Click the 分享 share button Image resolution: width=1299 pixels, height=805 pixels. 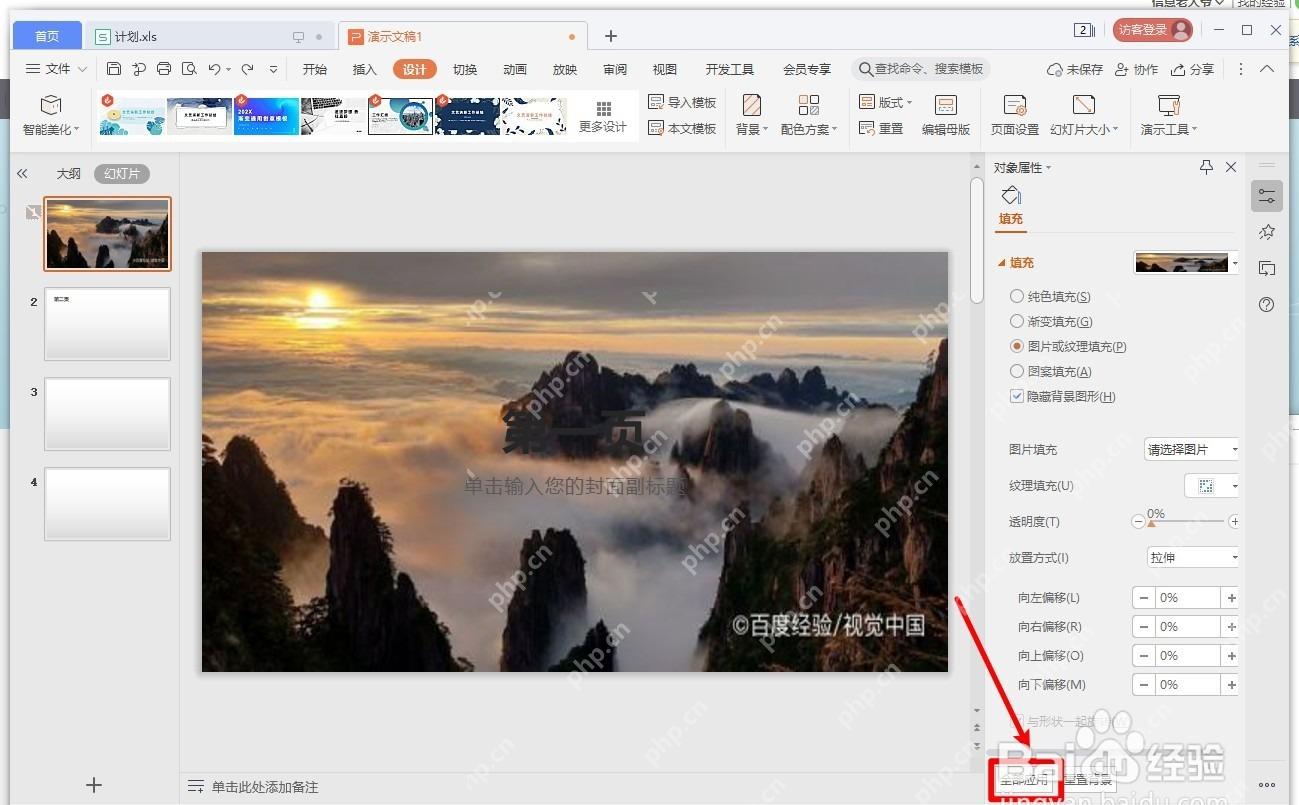coord(1192,69)
